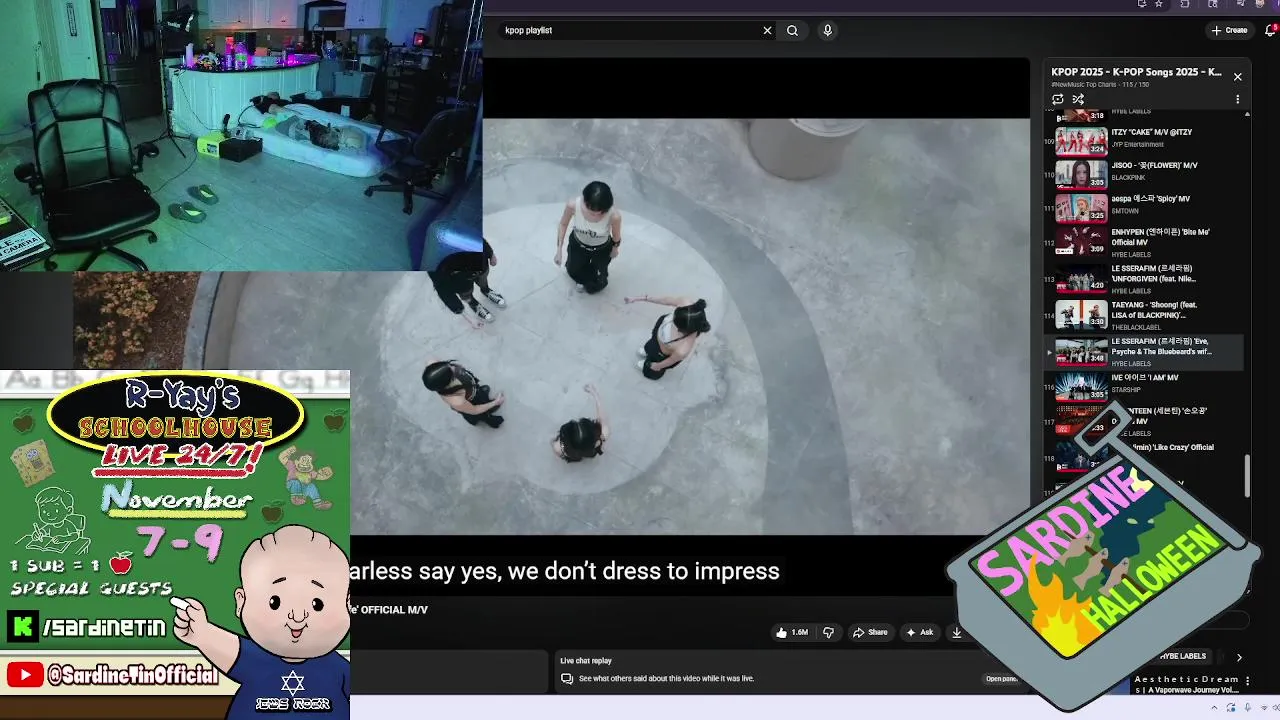1280x720 pixels.
Task: Click the 'THEBLACKLABEL' channel name
Action: 1136,328
